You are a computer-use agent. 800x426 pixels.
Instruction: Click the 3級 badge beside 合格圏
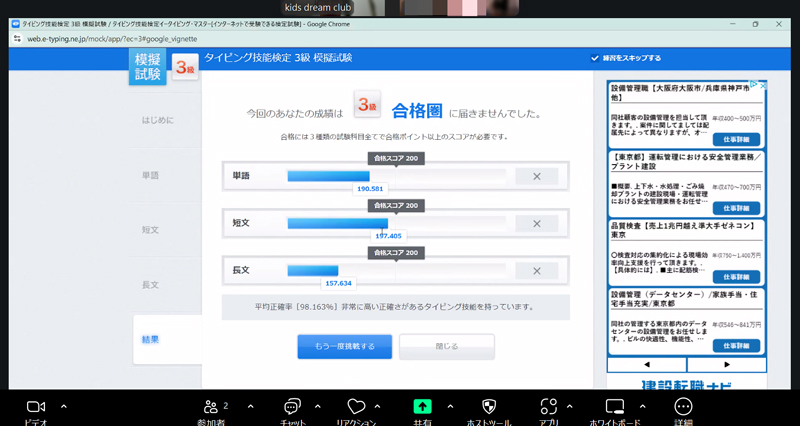[x=367, y=105]
